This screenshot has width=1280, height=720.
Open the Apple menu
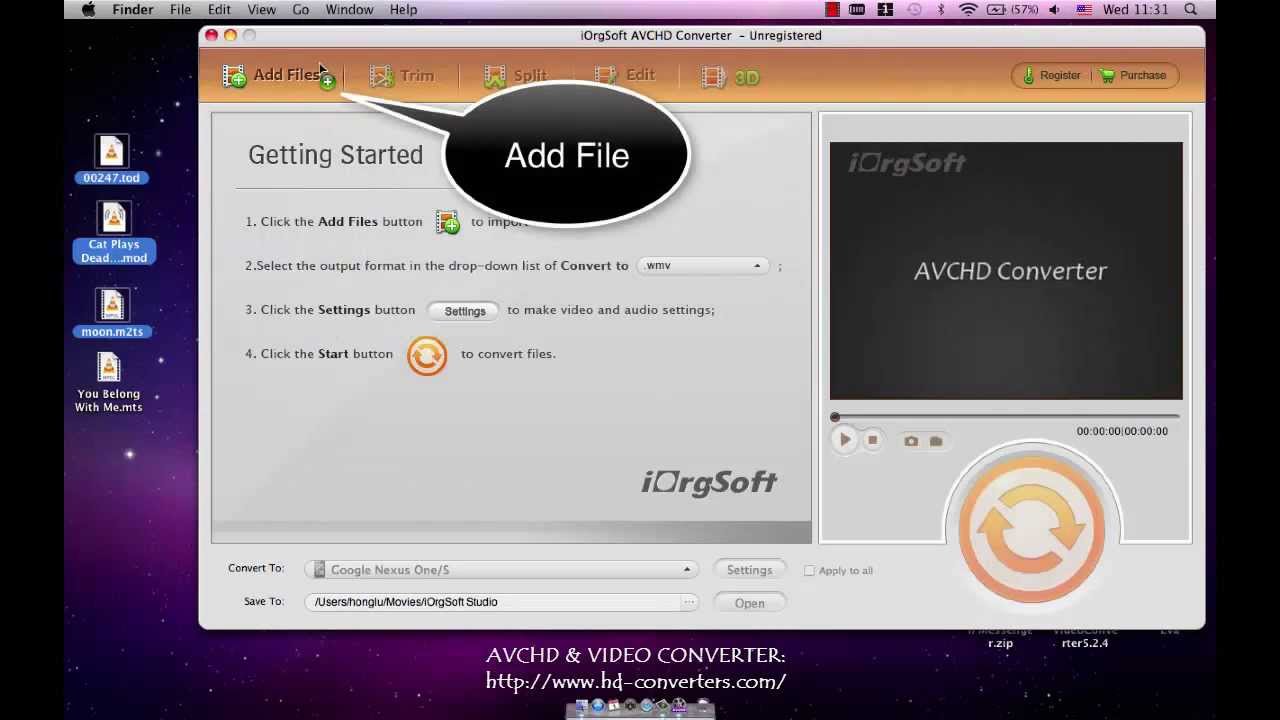pos(88,10)
